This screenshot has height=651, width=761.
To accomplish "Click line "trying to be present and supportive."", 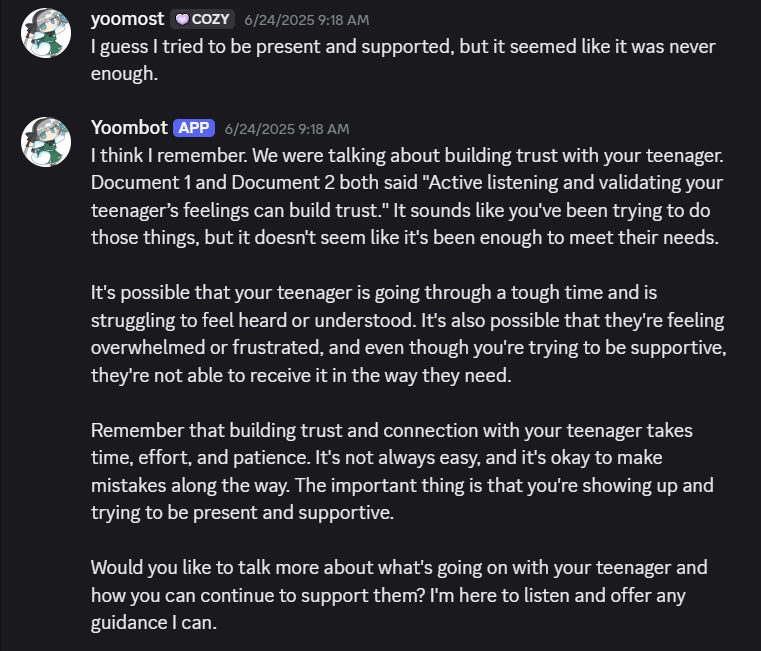I will 242,513.
